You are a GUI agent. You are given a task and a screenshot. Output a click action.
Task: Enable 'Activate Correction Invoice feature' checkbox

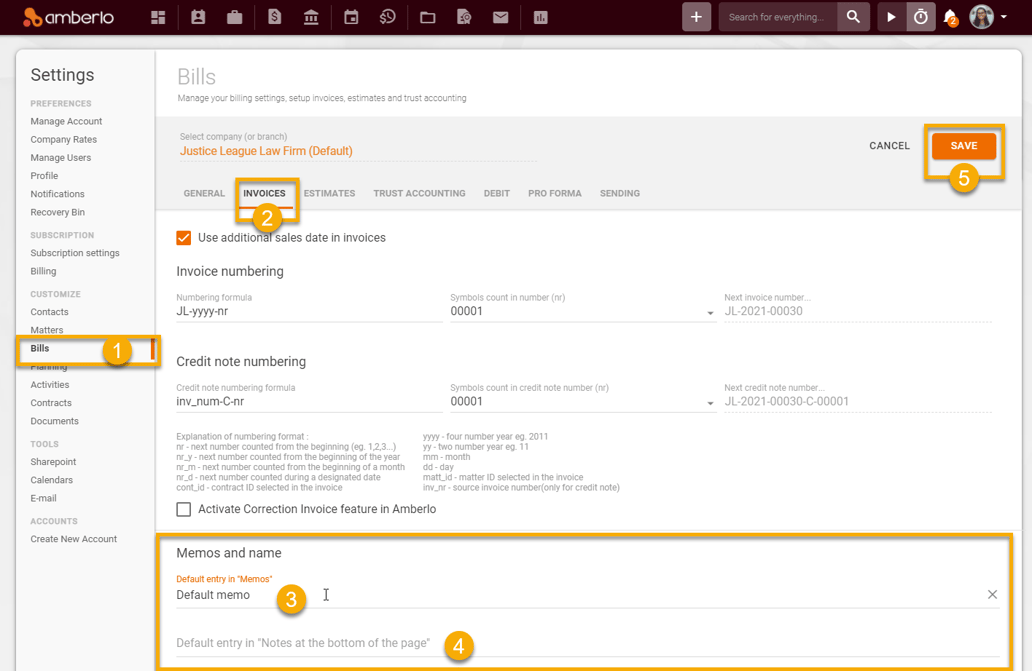coord(184,509)
